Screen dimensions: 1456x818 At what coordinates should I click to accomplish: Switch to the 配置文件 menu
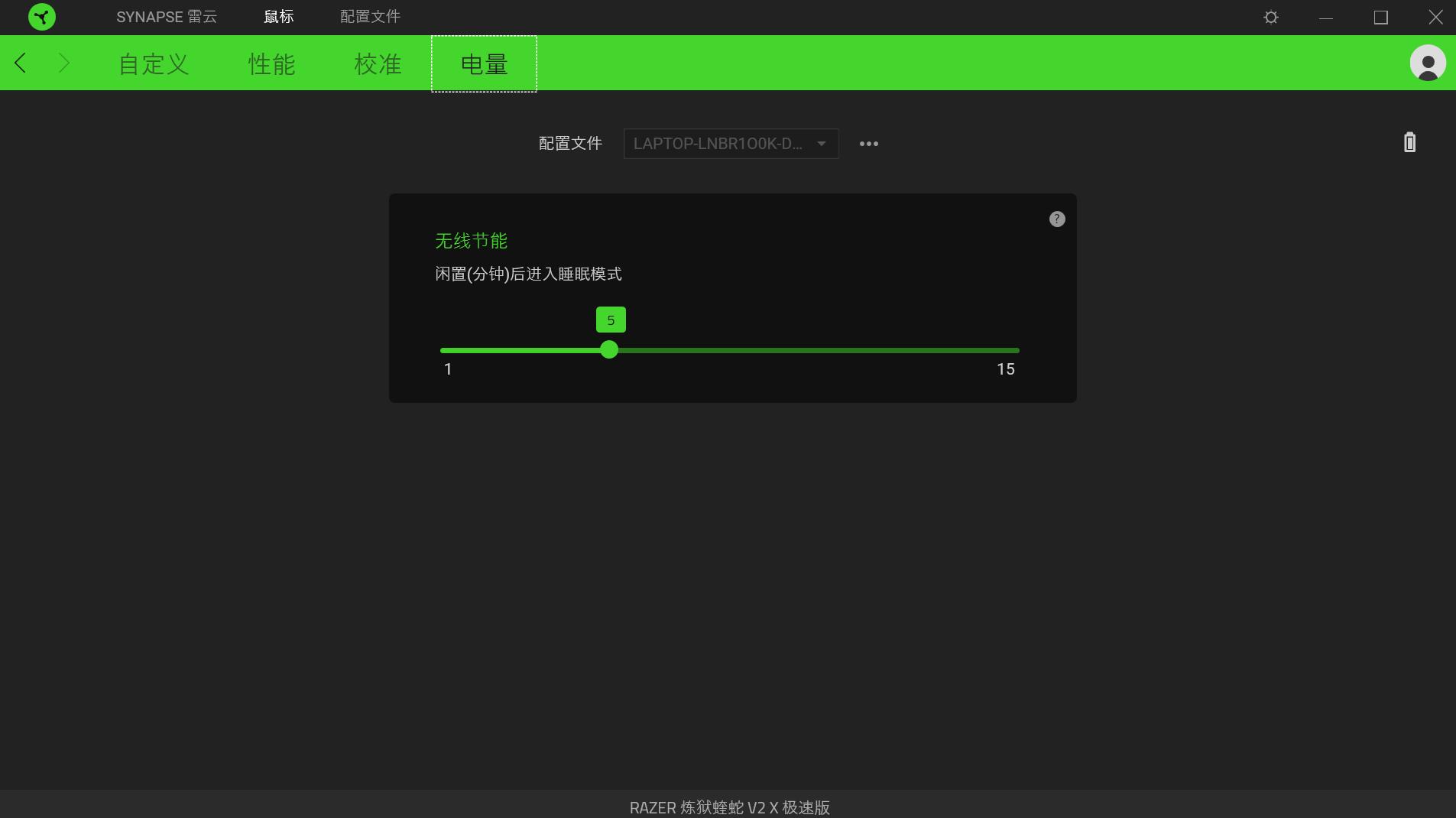point(369,16)
